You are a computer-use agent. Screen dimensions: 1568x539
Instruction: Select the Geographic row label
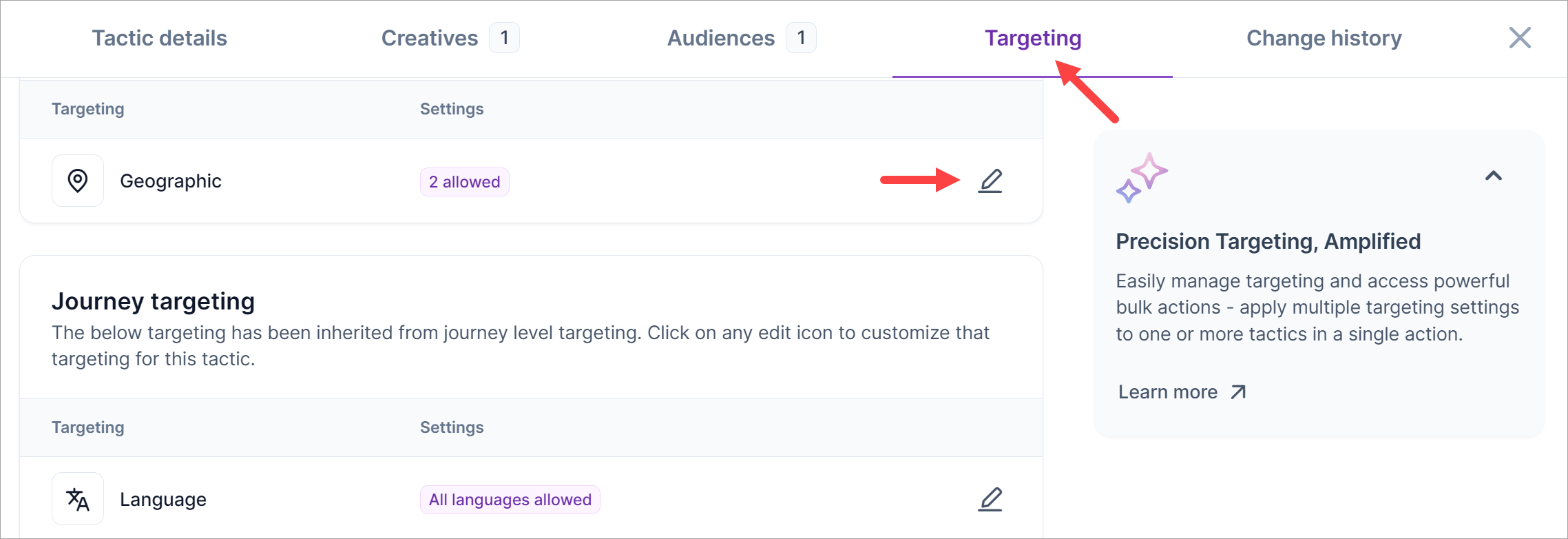point(171,181)
